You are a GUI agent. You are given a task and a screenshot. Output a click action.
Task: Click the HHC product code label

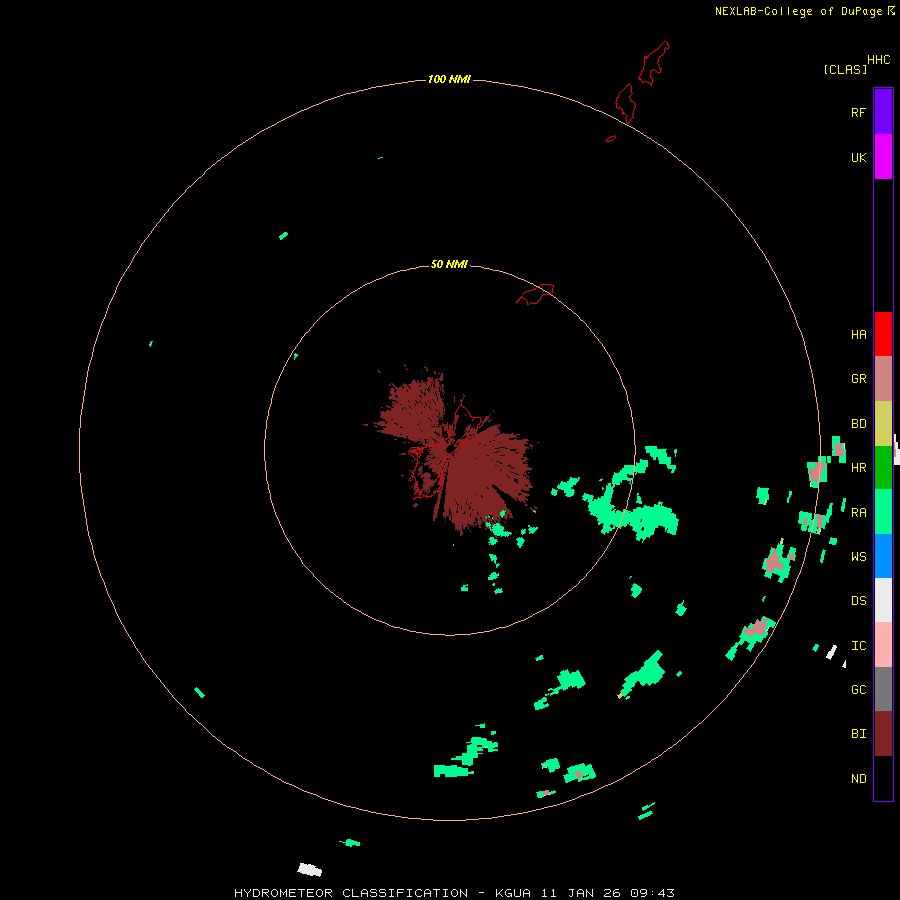click(x=879, y=60)
